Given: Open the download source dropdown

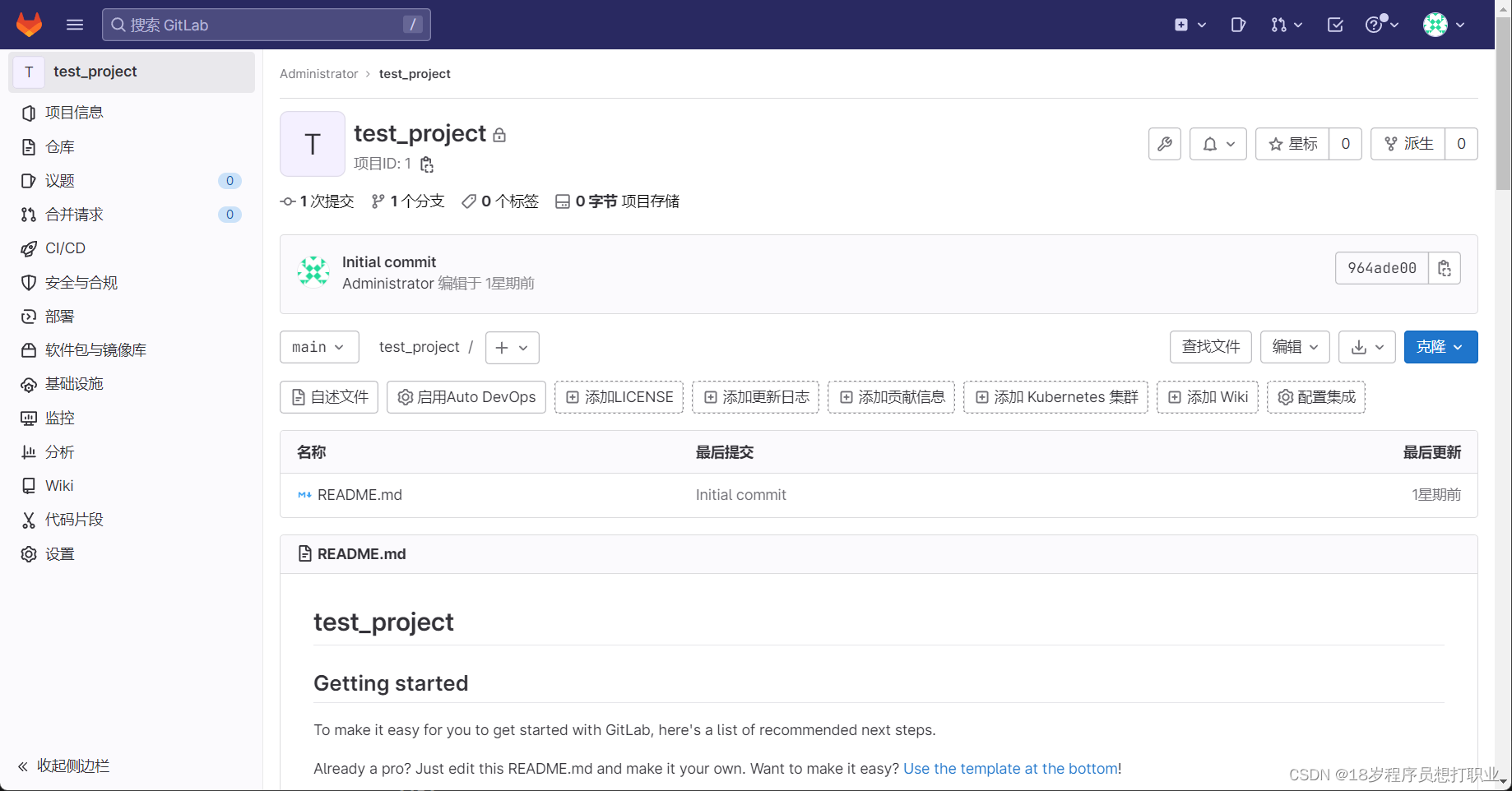Looking at the screenshot, I should [x=1367, y=347].
